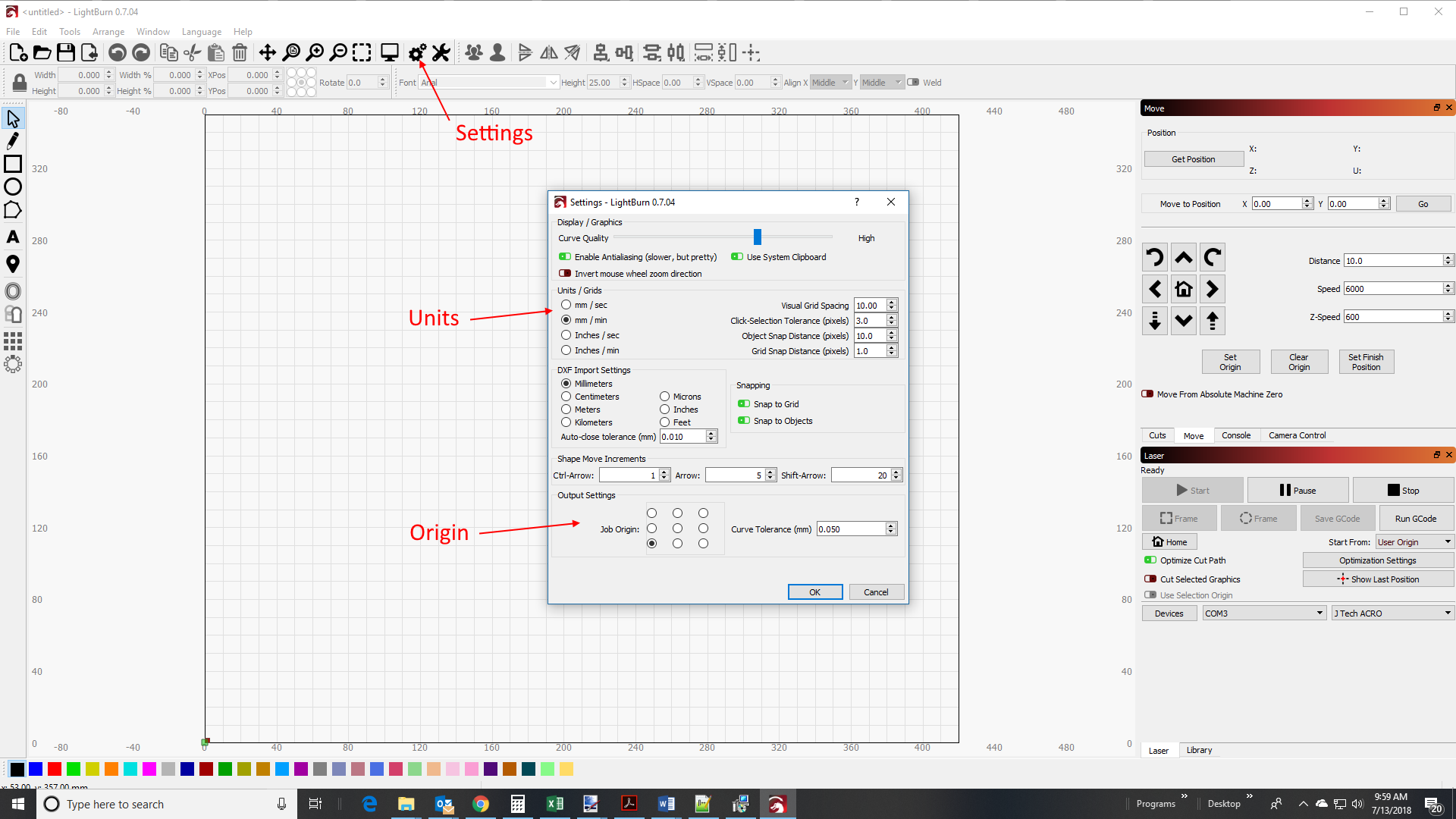Click the Preview monitor icon
Image resolution: width=1456 pixels, height=819 pixels.
pos(390,52)
